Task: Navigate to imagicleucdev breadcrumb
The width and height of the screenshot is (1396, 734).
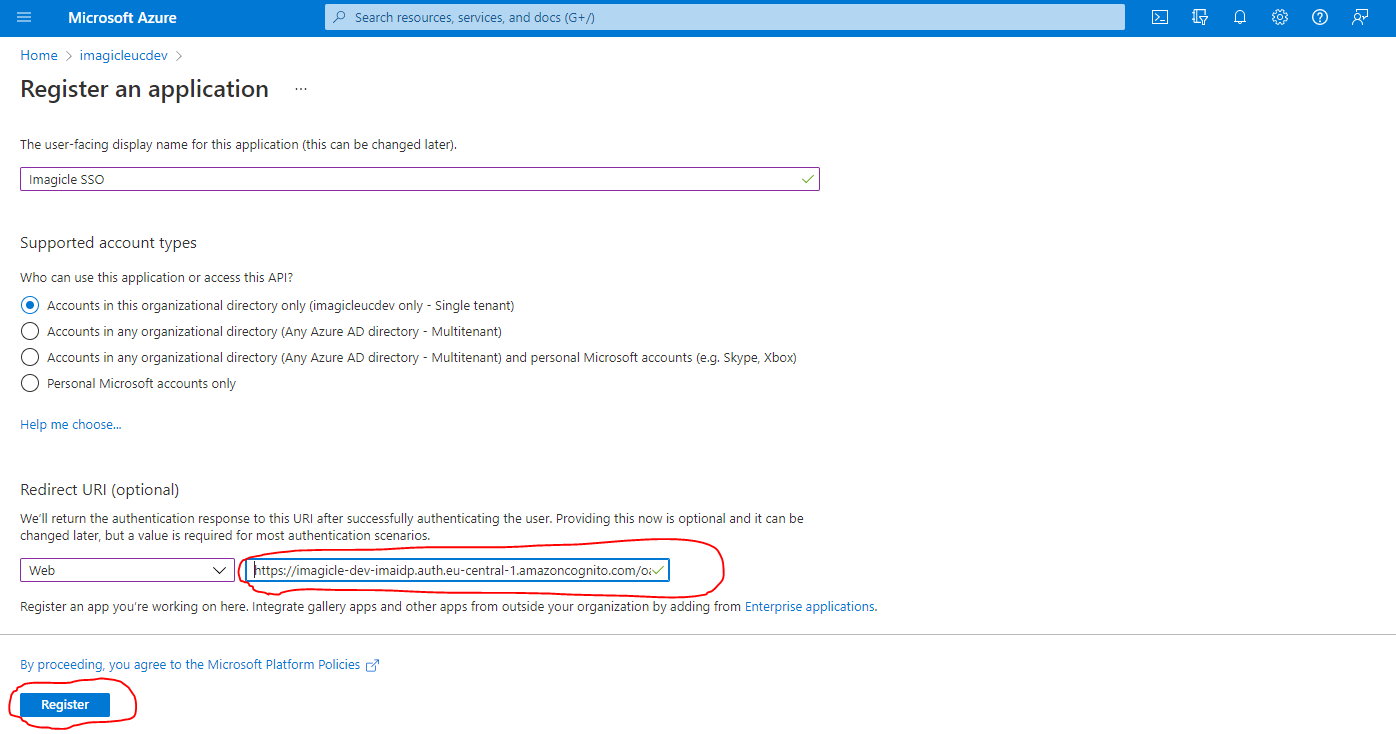Action: pos(124,56)
